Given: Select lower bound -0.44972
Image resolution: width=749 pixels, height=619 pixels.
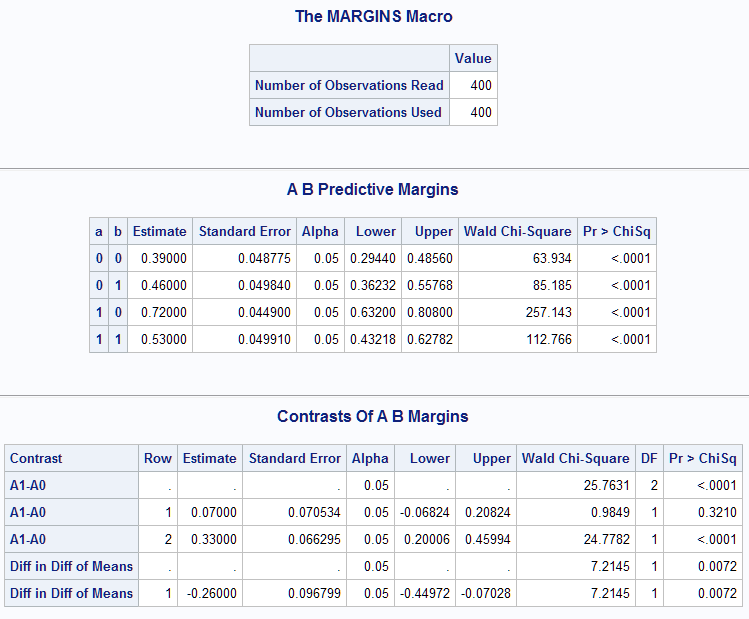Looking at the screenshot, I should pyautogui.click(x=425, y=593).
